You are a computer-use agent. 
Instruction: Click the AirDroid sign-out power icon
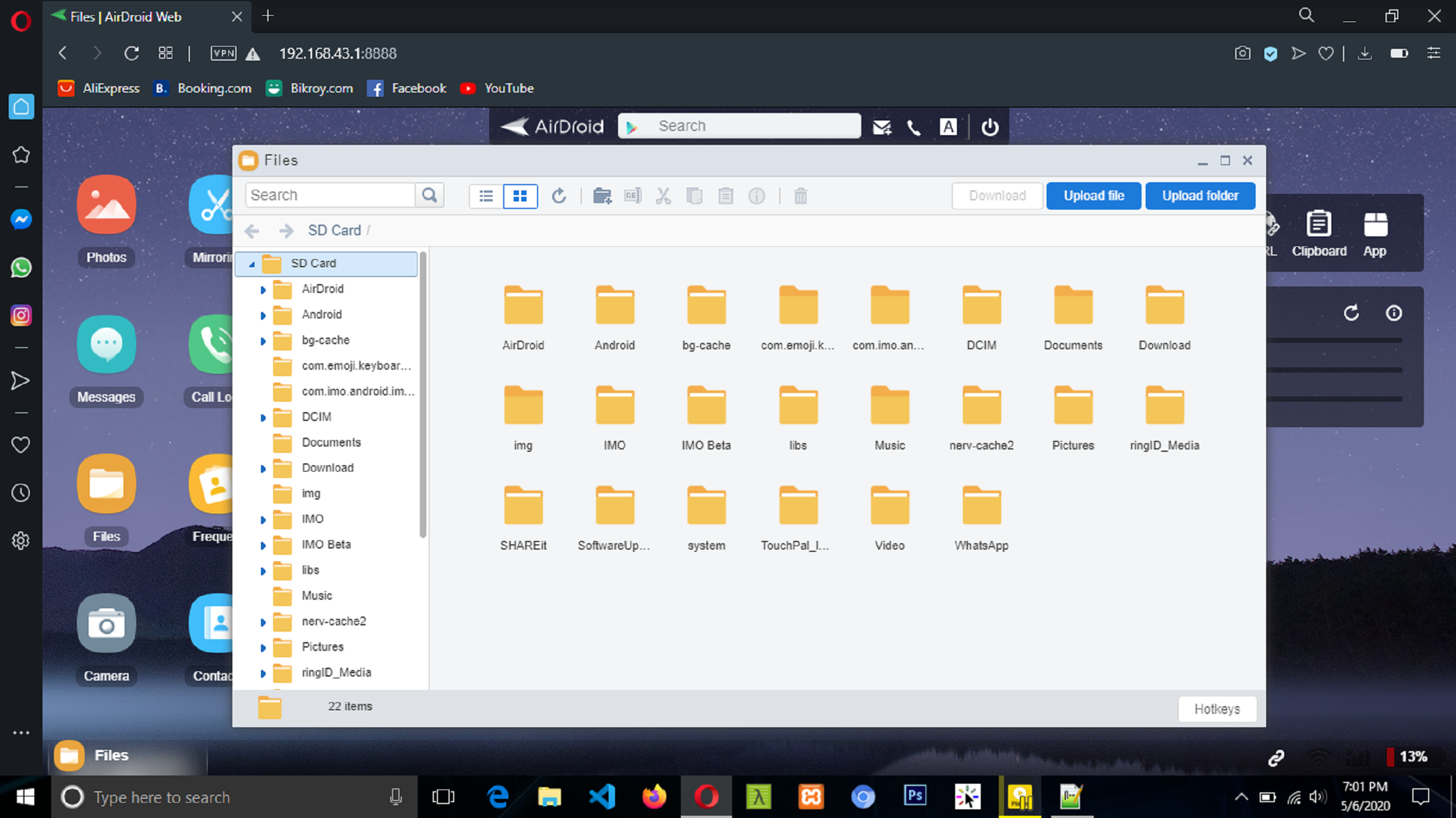tap(989, 127)
